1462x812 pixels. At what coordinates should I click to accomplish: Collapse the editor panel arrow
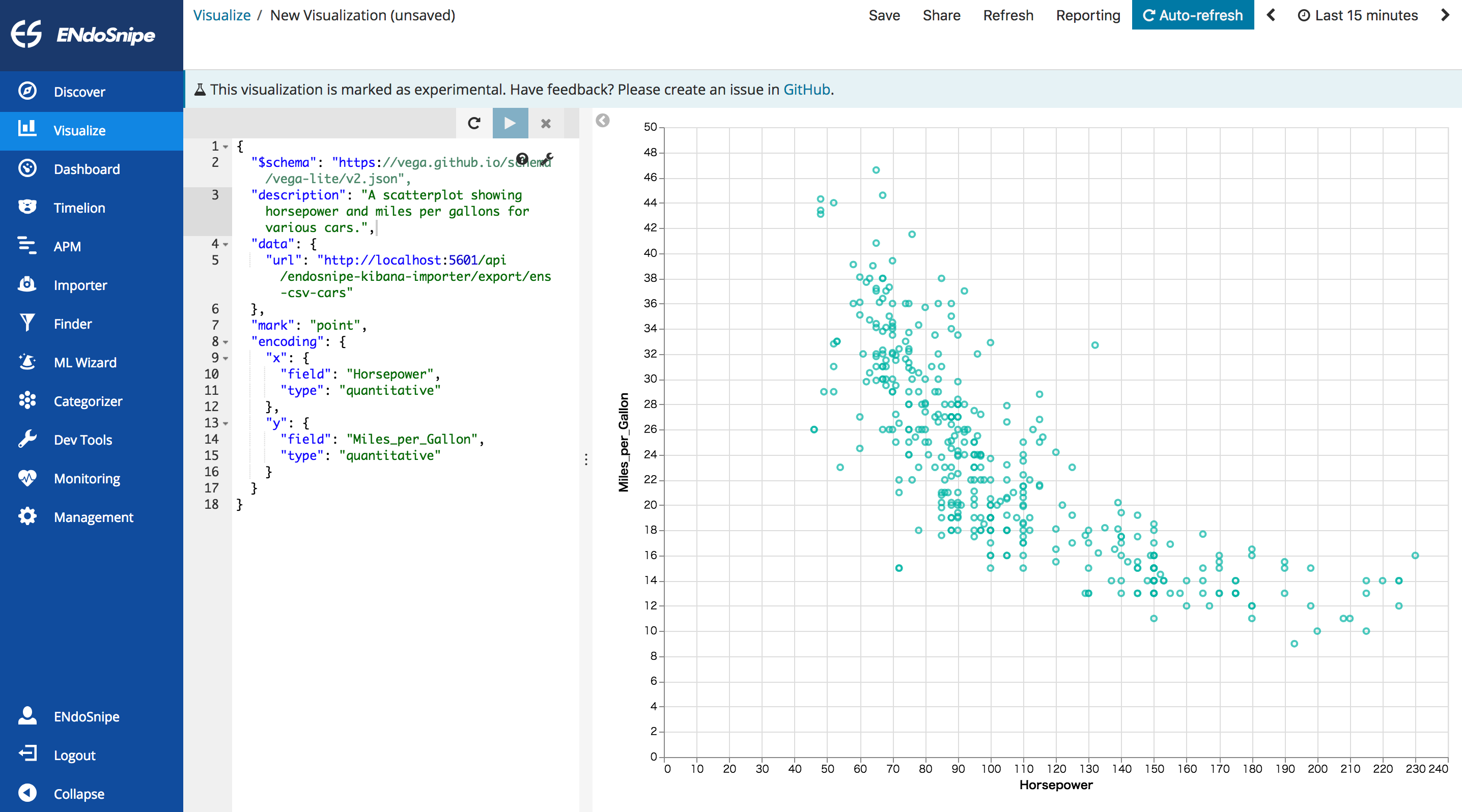click(x=603, y=120)
